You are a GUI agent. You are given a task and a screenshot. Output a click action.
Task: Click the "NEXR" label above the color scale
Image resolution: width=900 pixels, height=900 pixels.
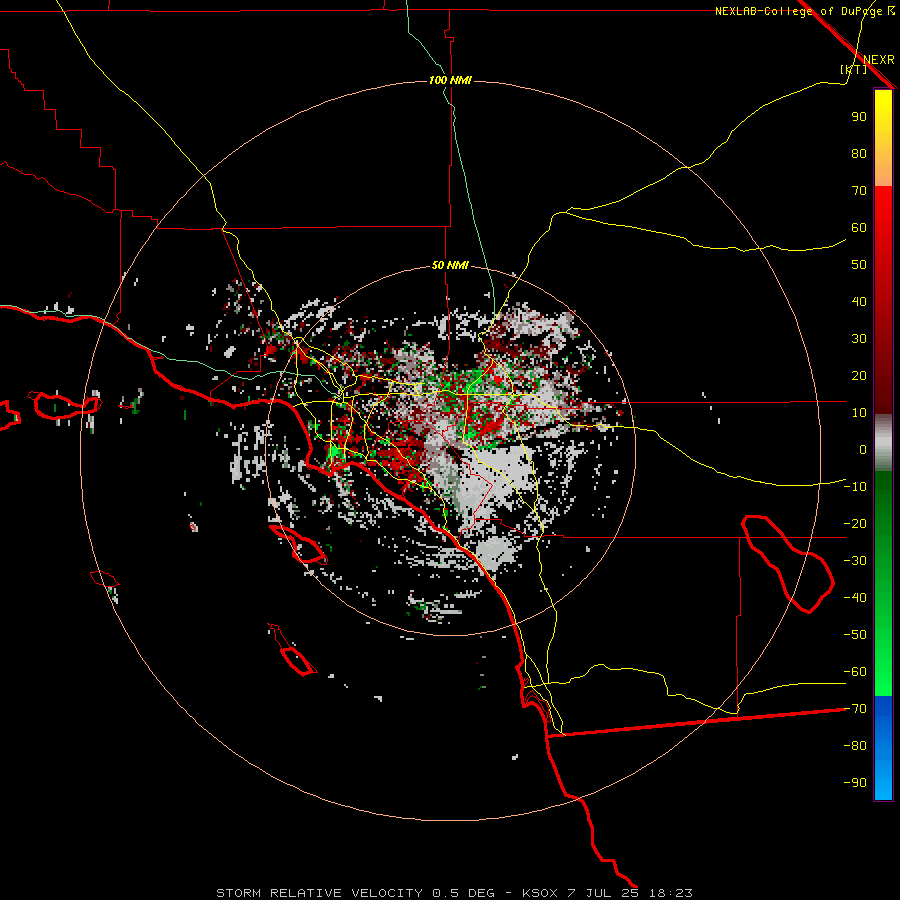879,60
